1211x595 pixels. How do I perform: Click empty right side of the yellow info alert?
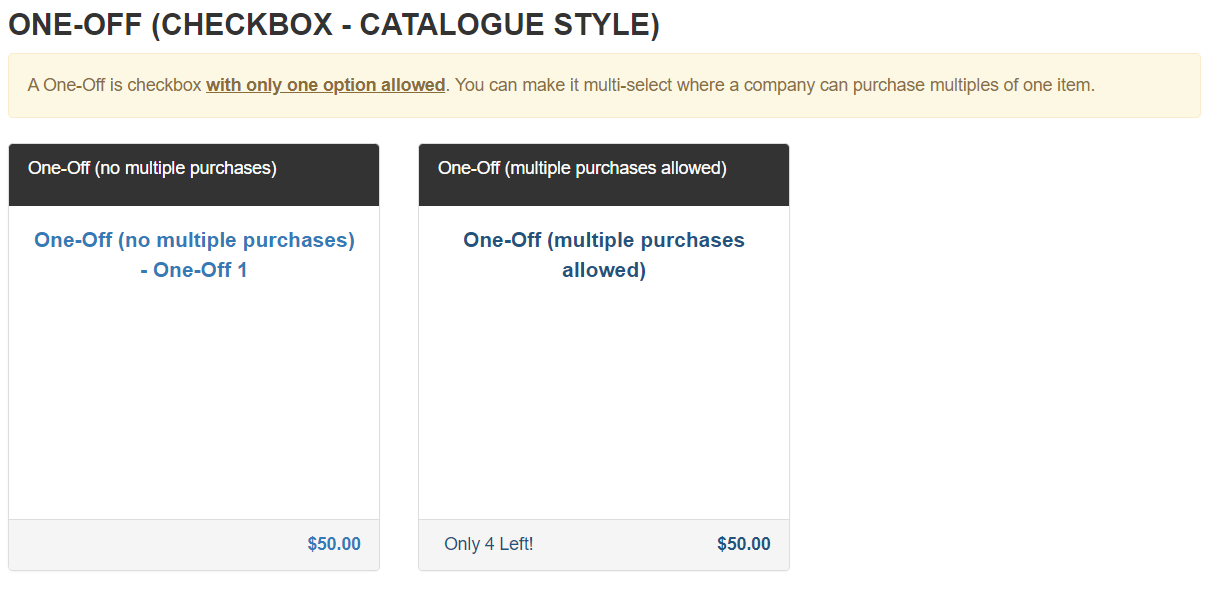(1147, 85)
